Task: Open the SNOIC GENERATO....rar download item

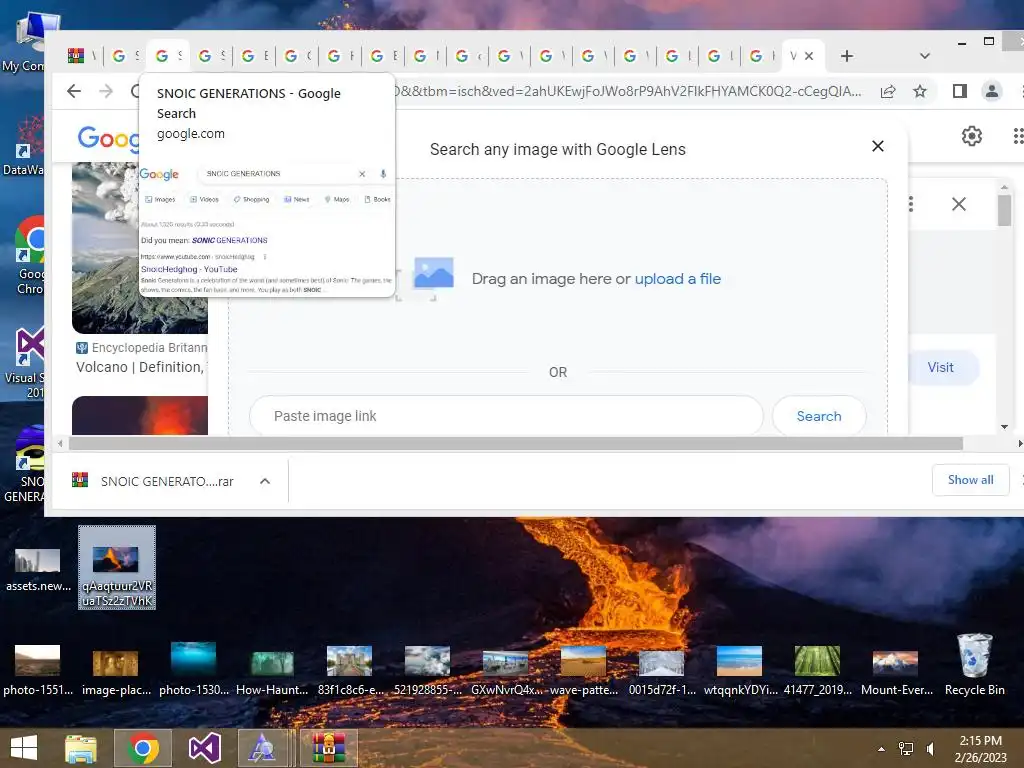Action: pos(153,481)
